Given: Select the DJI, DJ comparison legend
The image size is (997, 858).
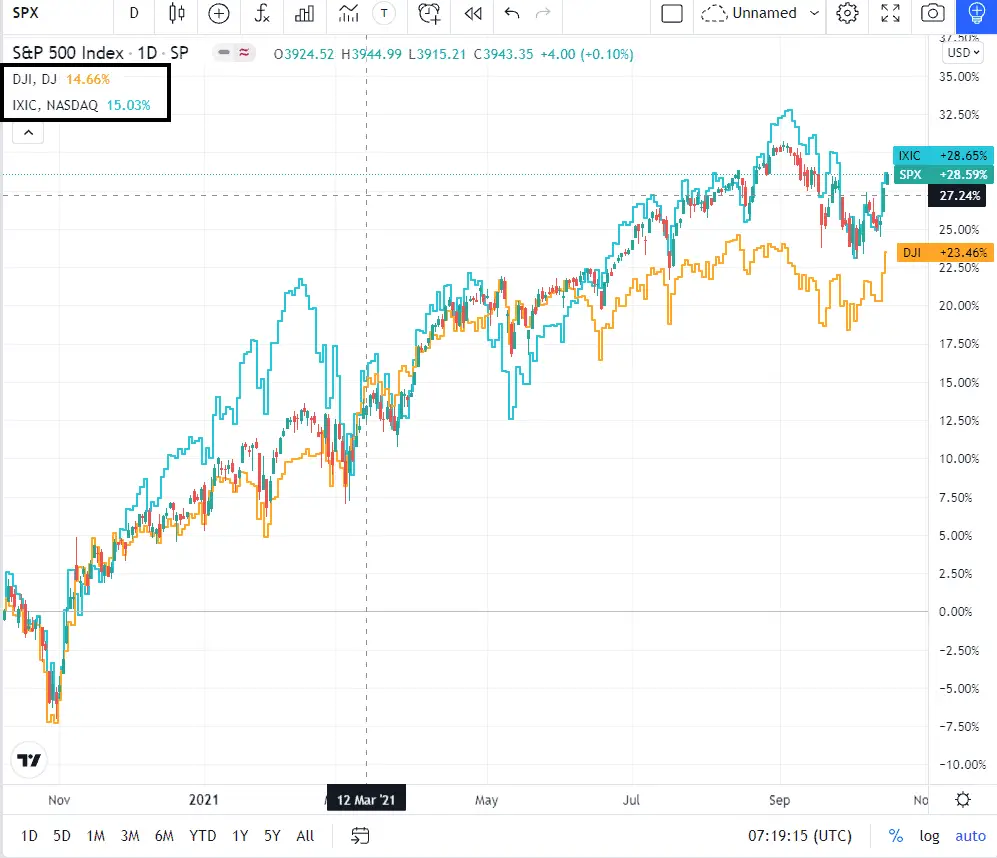Looking at the screenshot, I should click(x=61, y=79).
